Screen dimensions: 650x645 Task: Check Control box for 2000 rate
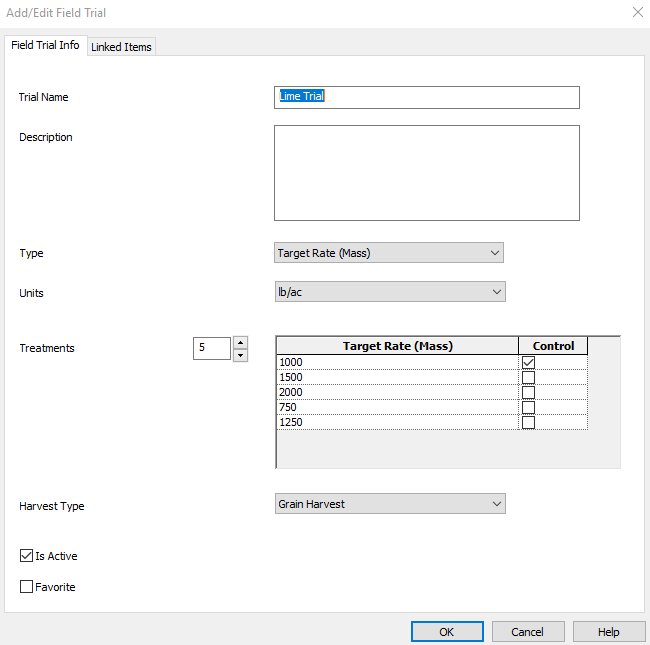coord(528,392)
